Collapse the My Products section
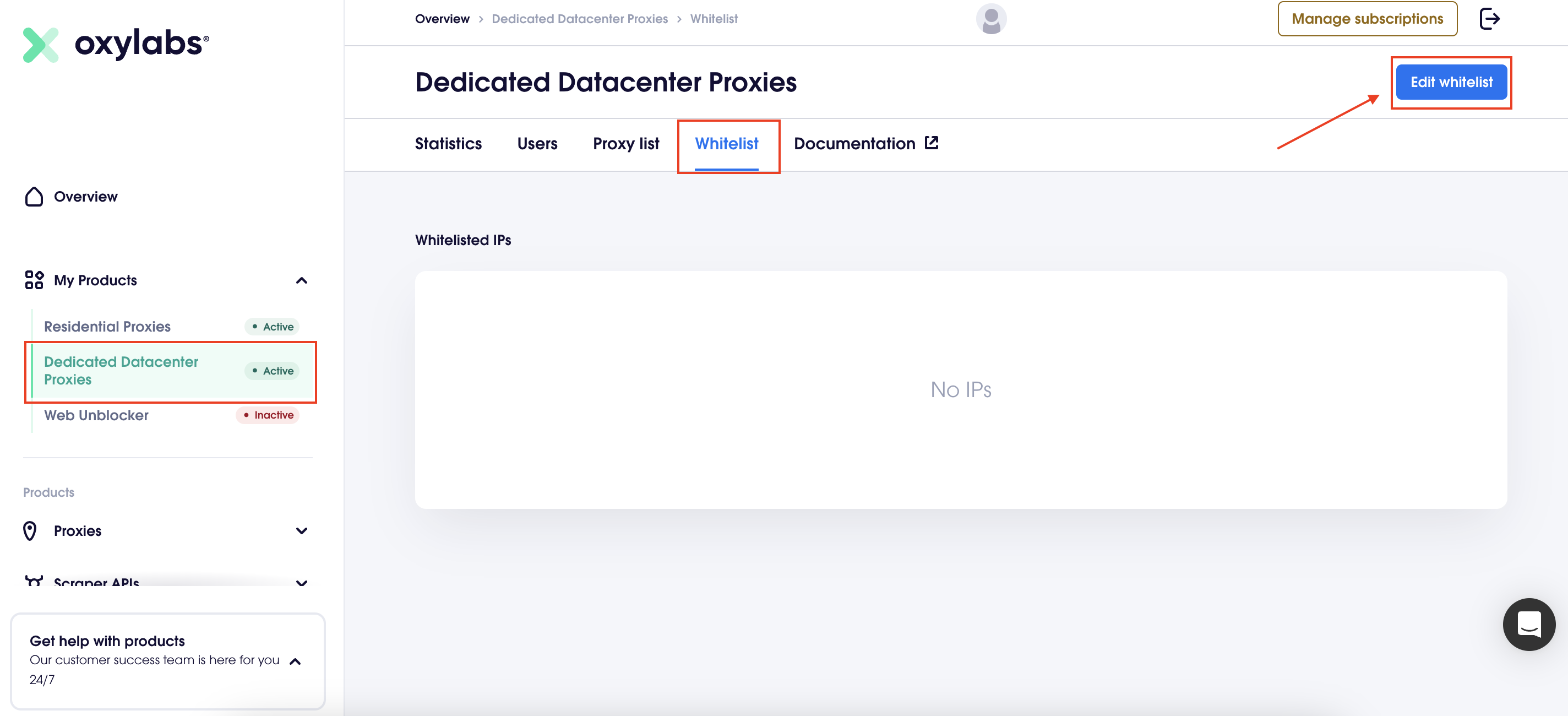This screenshot has height=716, width=1568. [x=301, y=281]
